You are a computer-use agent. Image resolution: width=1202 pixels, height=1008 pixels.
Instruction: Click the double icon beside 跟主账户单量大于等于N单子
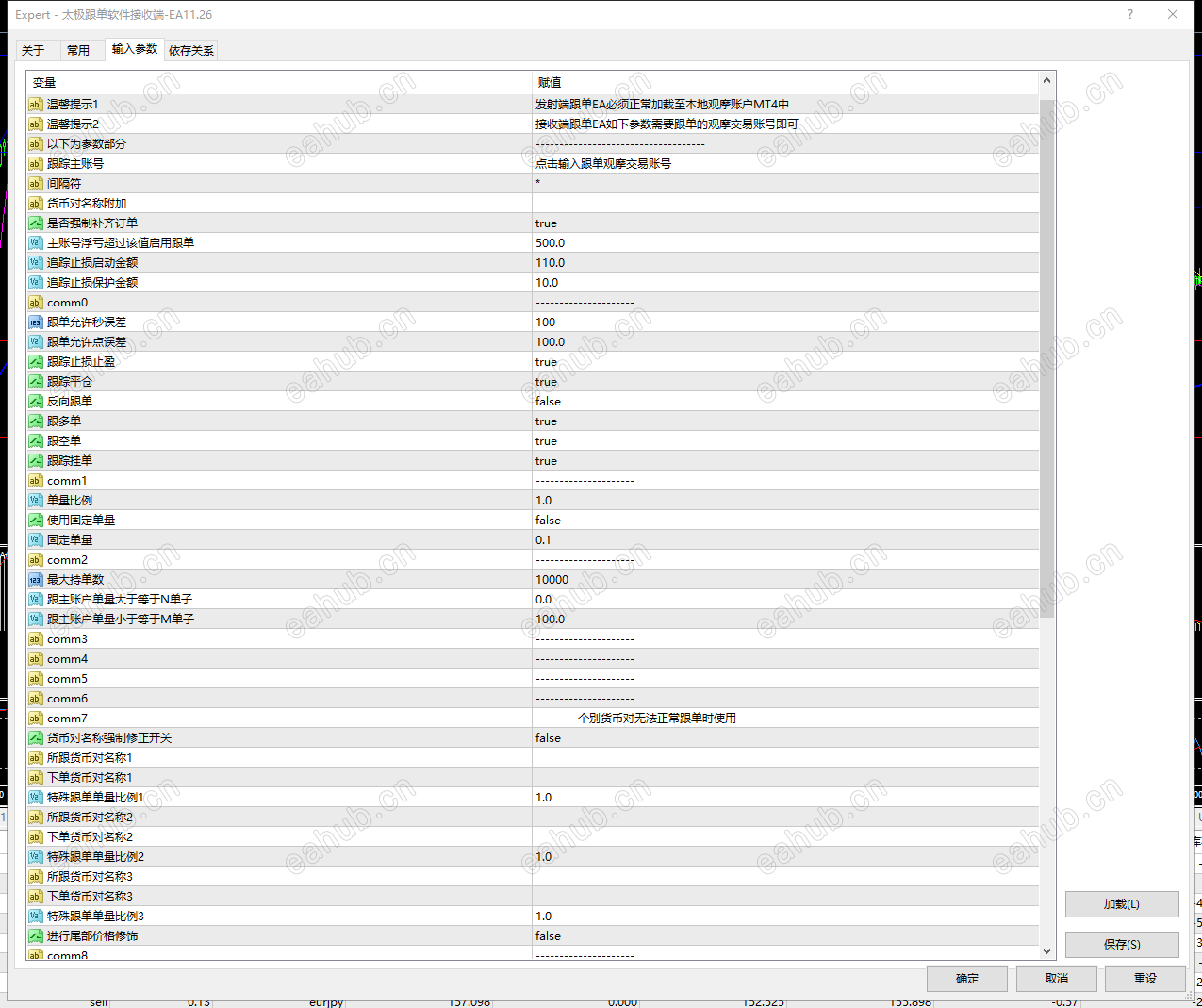(x=36, y=600)
